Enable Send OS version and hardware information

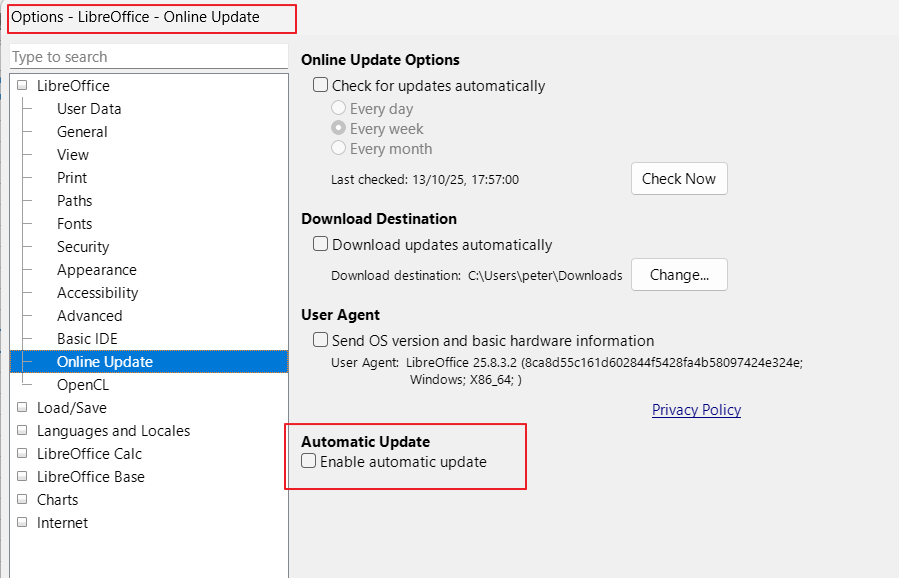321,340
